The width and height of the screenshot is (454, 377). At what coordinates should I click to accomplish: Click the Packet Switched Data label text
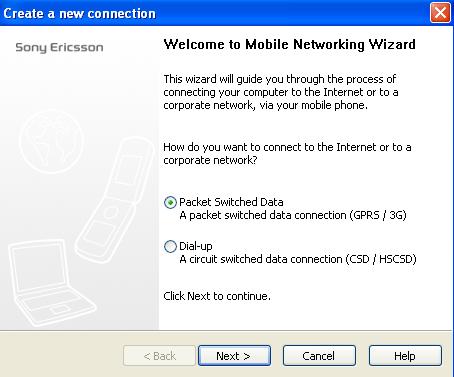tap(231, 202)
